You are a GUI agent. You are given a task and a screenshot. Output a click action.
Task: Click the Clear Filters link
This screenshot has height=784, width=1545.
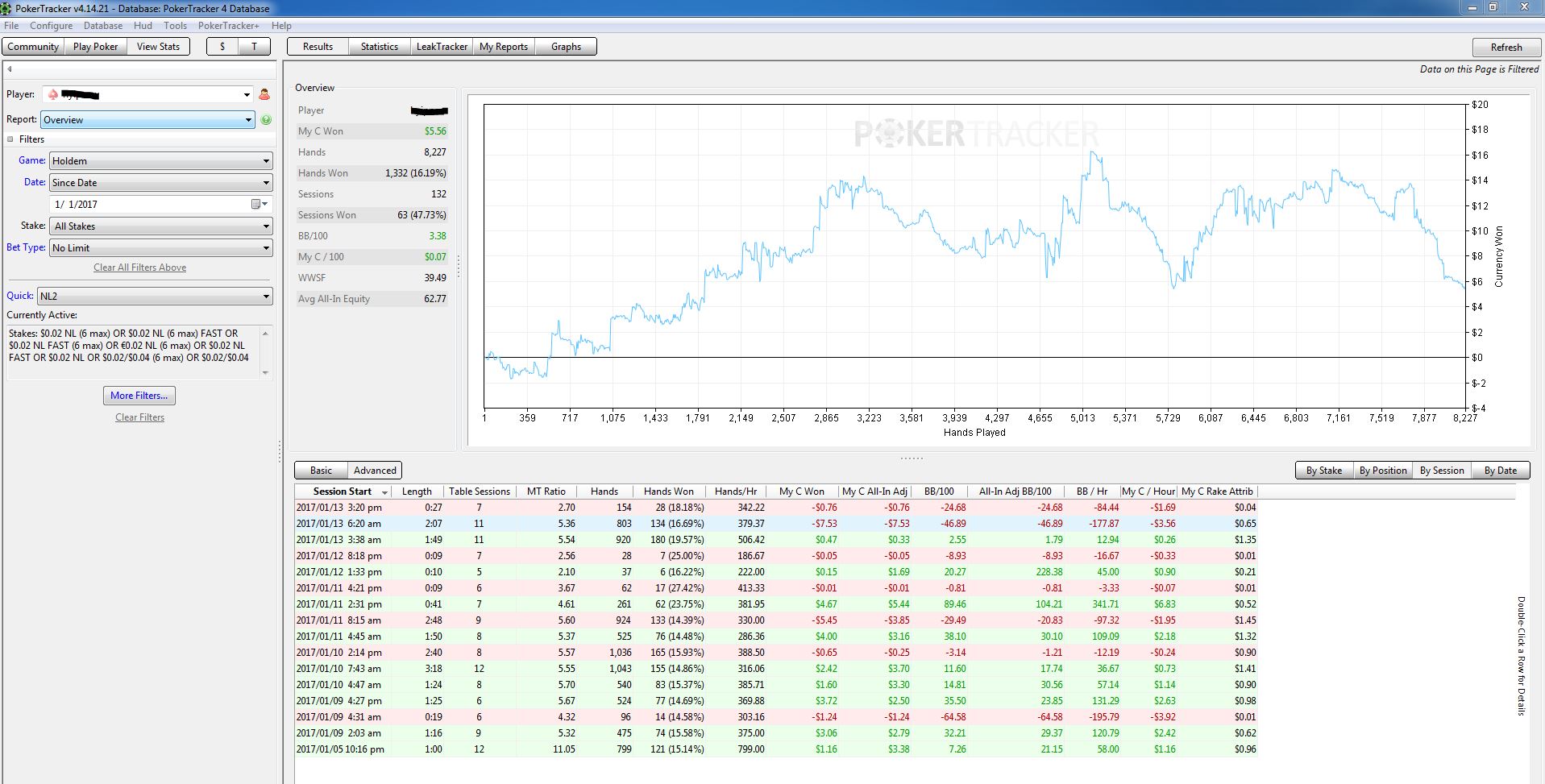point(139,417)
